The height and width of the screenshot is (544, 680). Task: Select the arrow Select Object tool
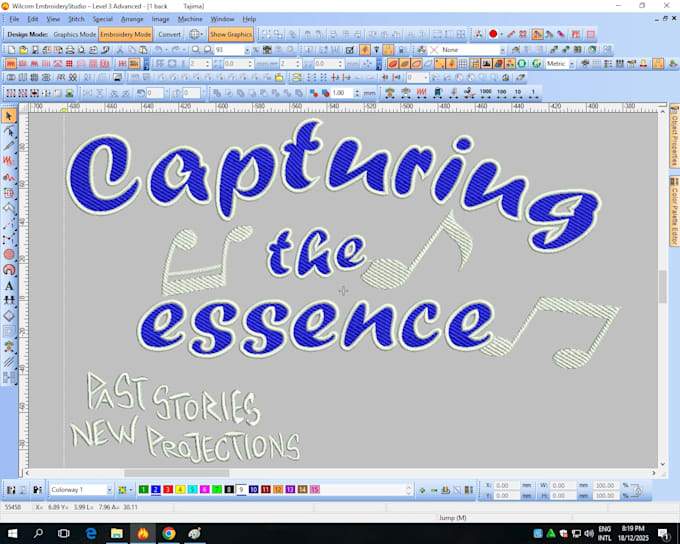(9, 116)
